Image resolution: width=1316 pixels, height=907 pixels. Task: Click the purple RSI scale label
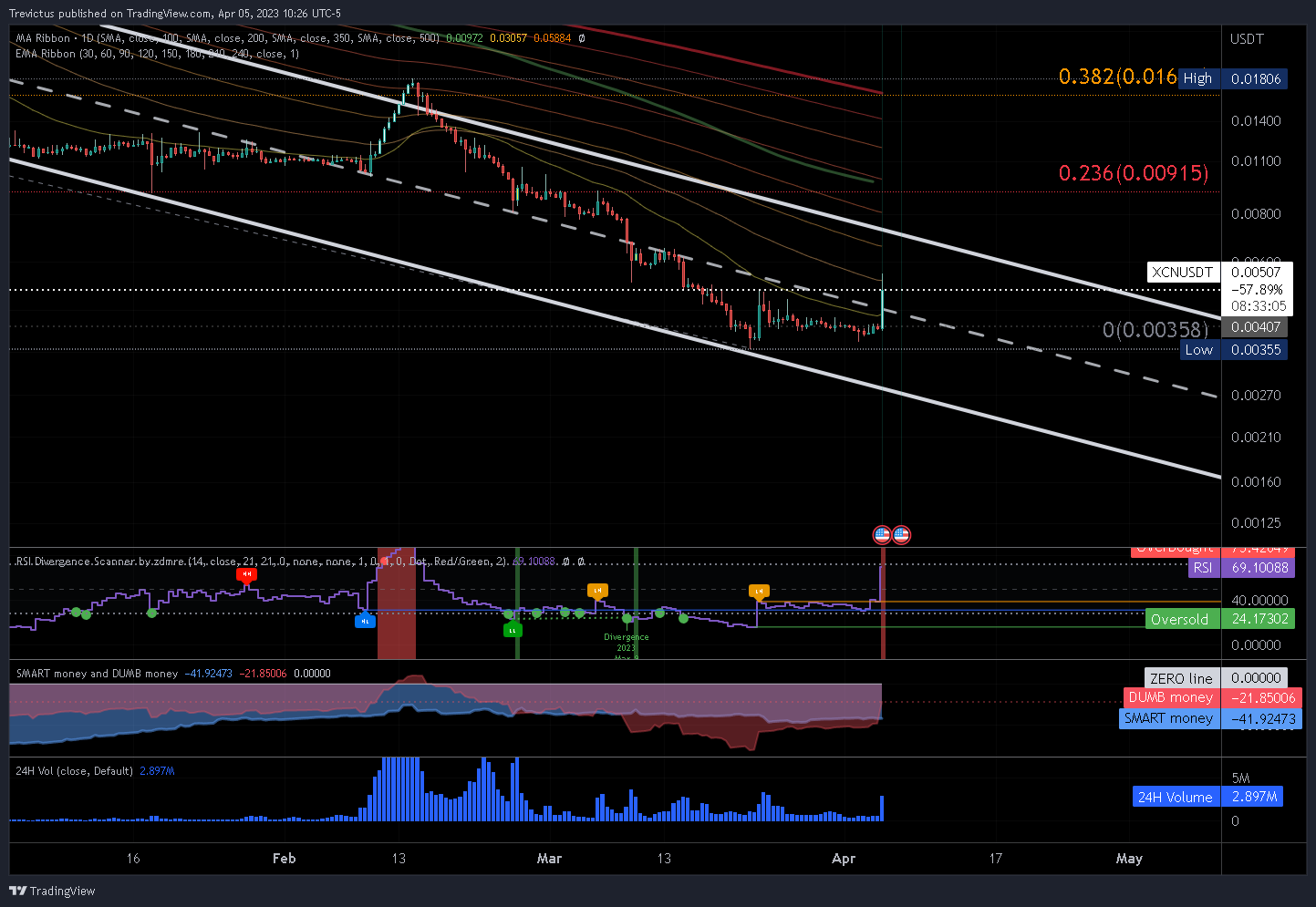[x=1203, y=567]
